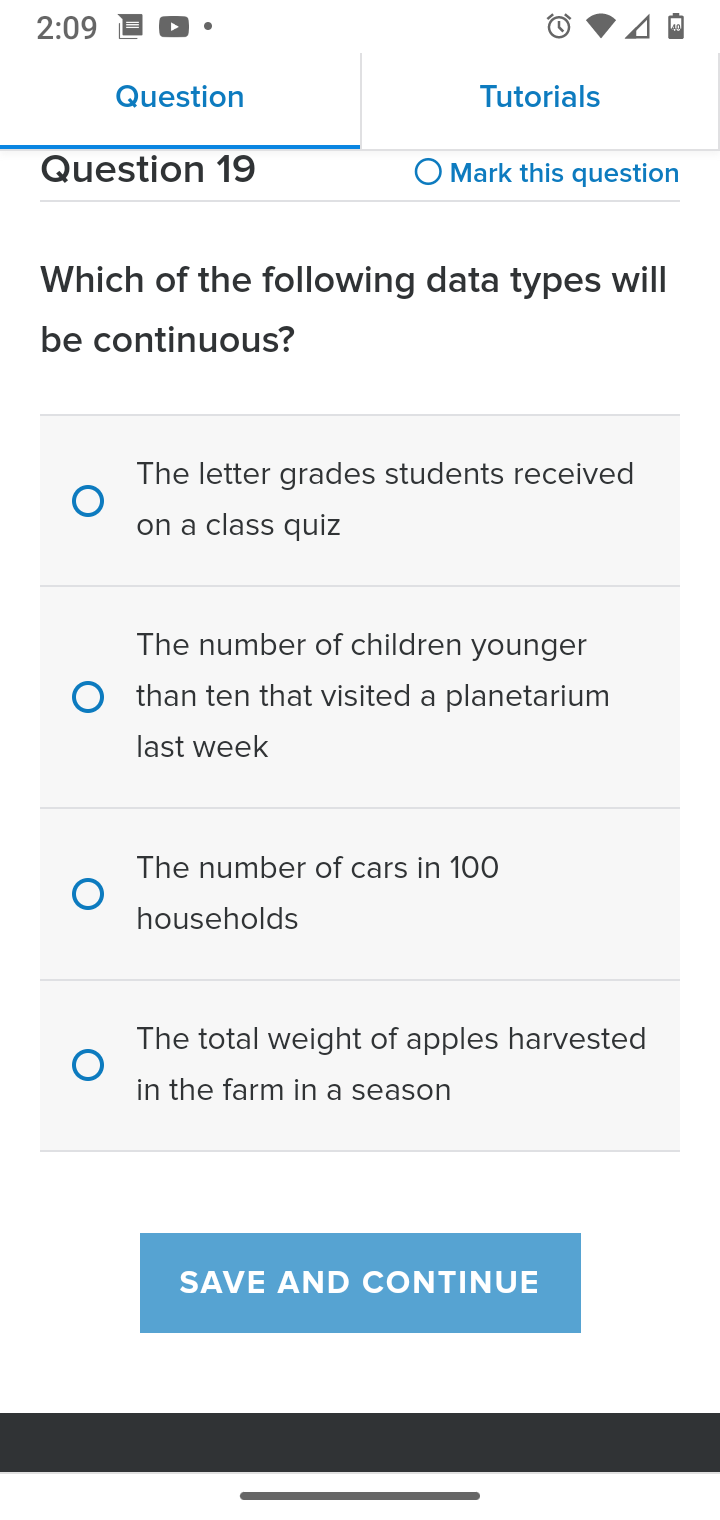Tap the news notification icon in status bar
This screenshot has width=720, height=1520.
pyautogui.click(x=130, y=27)
